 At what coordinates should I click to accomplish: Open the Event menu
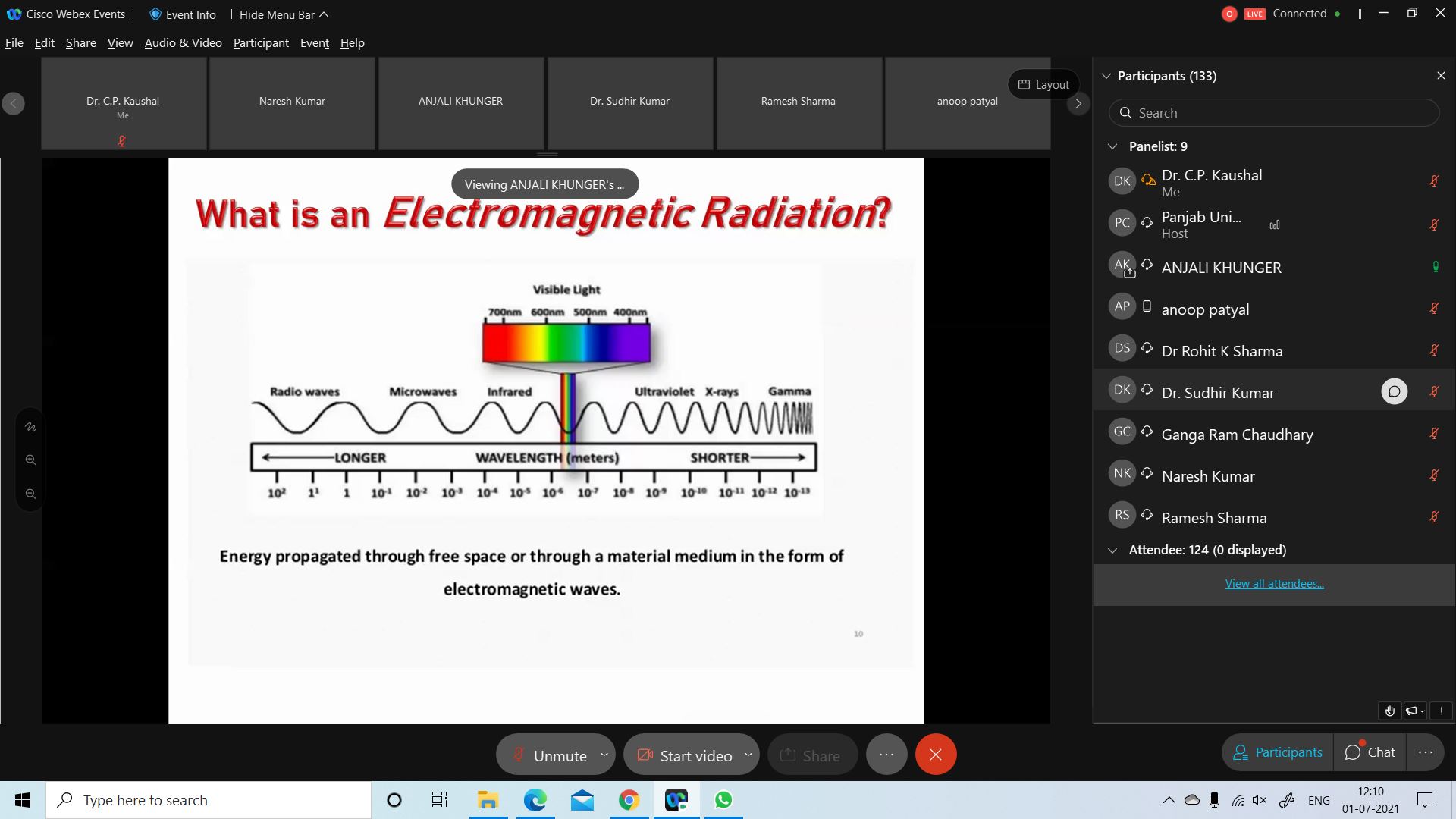pyautogui.click(x=315, y=42)
